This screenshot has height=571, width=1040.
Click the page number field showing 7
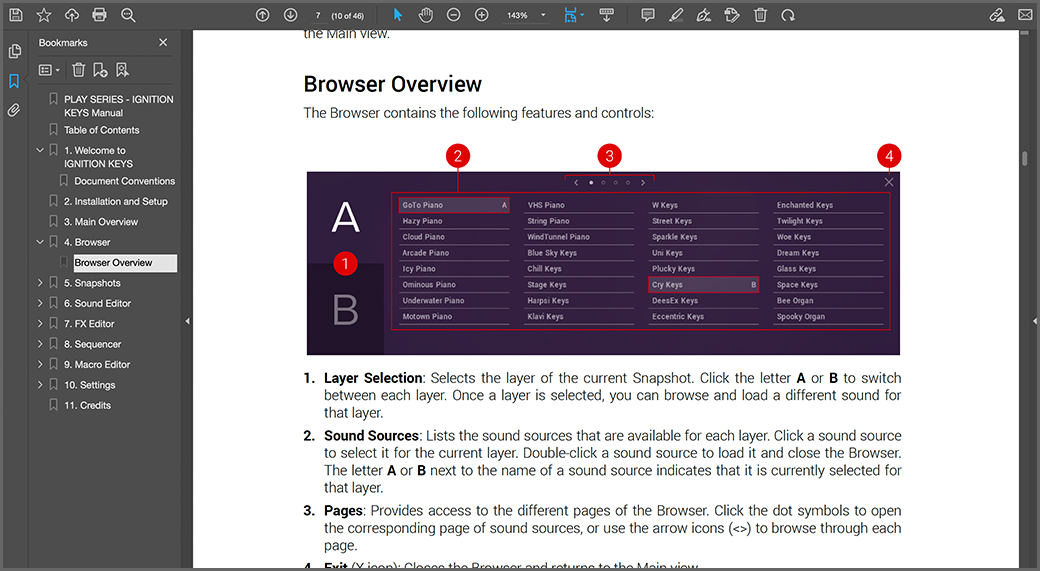(x=318, y=15)
